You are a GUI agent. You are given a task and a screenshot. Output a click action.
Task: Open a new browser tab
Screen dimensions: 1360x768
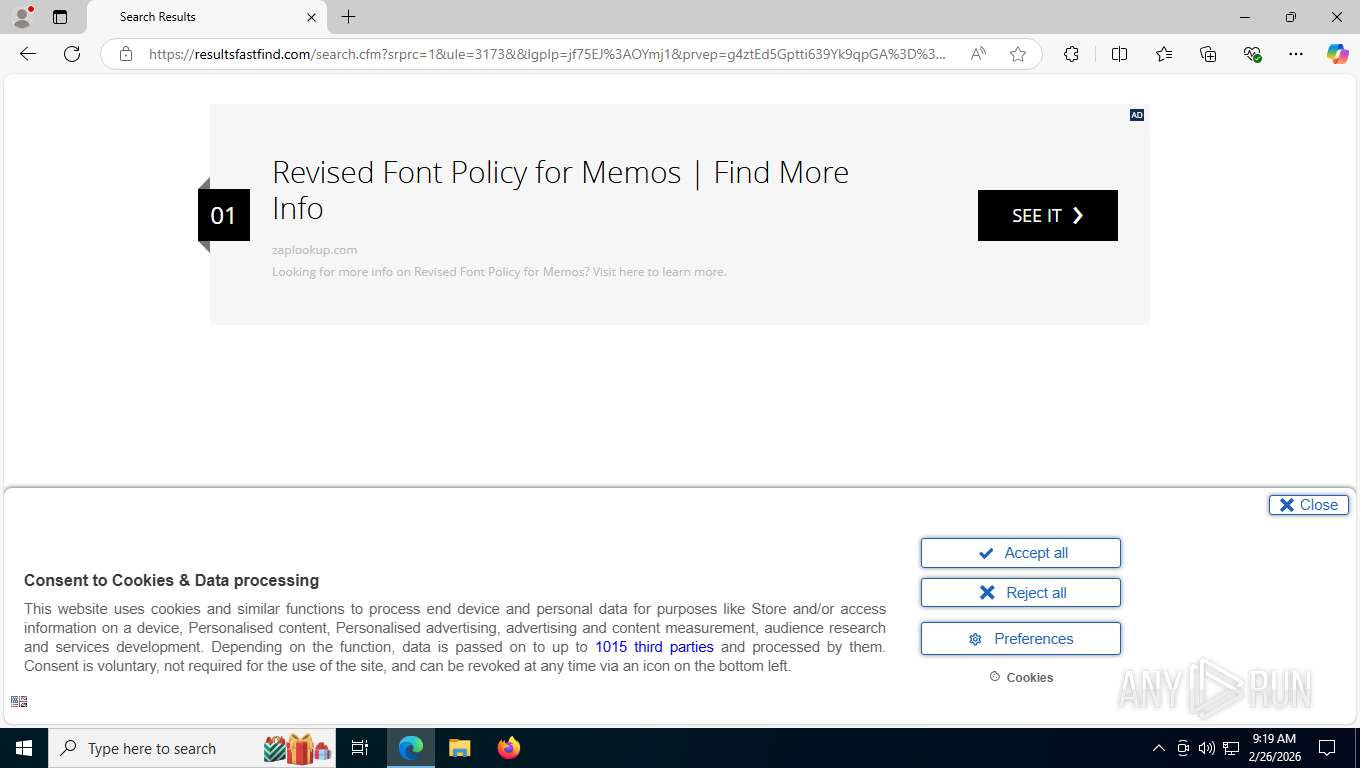(x=348, y=17)
